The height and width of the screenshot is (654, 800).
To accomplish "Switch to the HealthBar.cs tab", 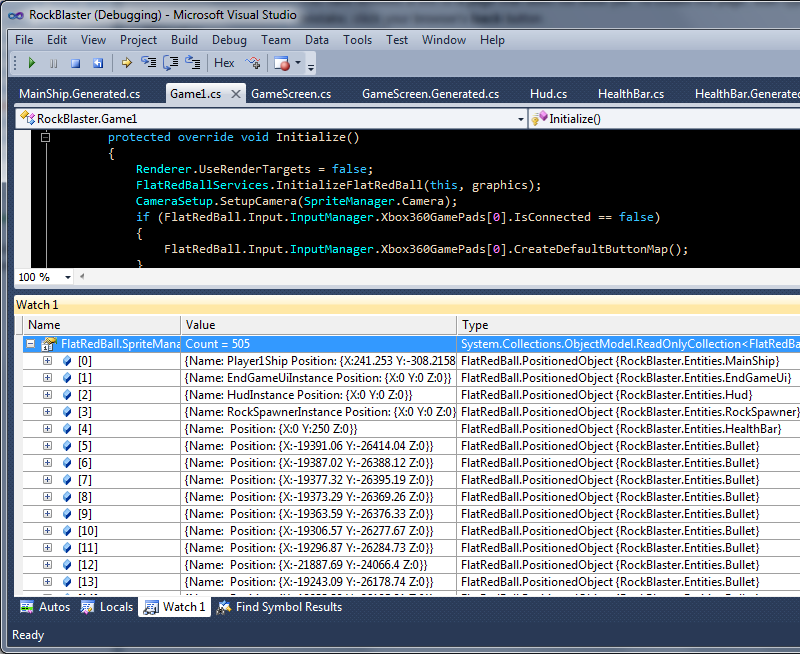I will tap(631, 94).
